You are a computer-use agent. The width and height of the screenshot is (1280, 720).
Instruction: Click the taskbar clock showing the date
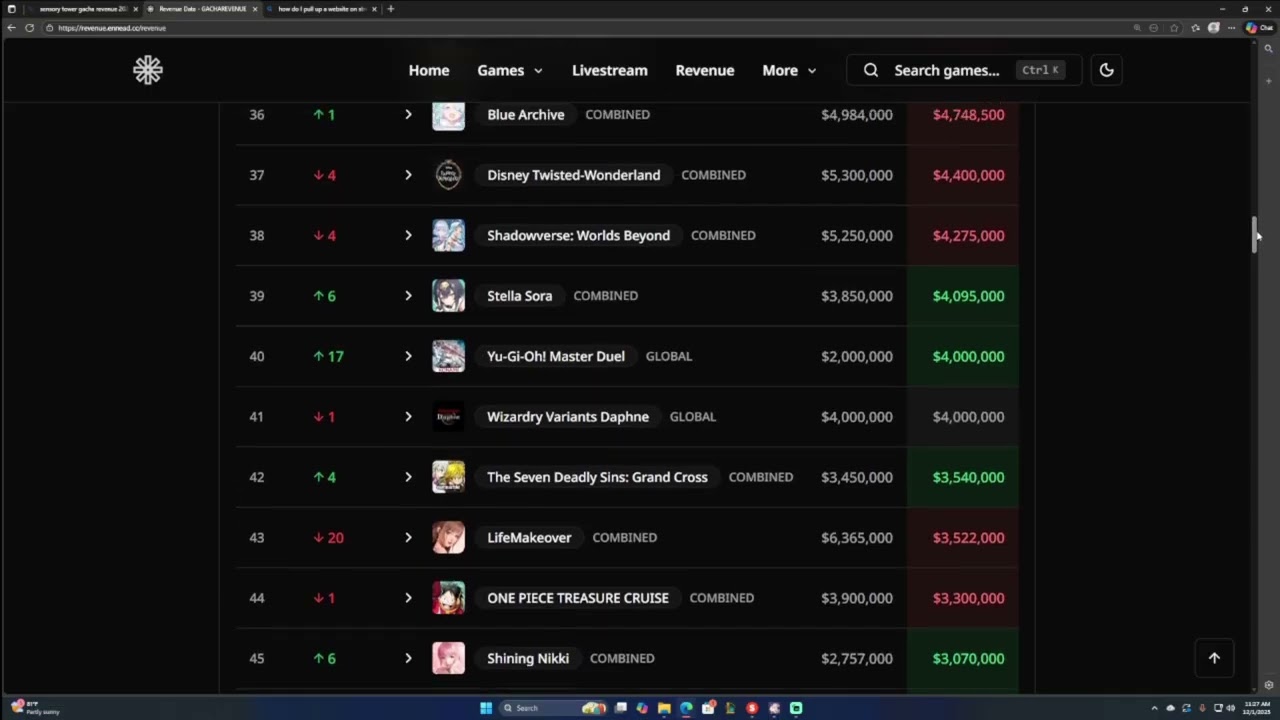[x=1257, y=708]
